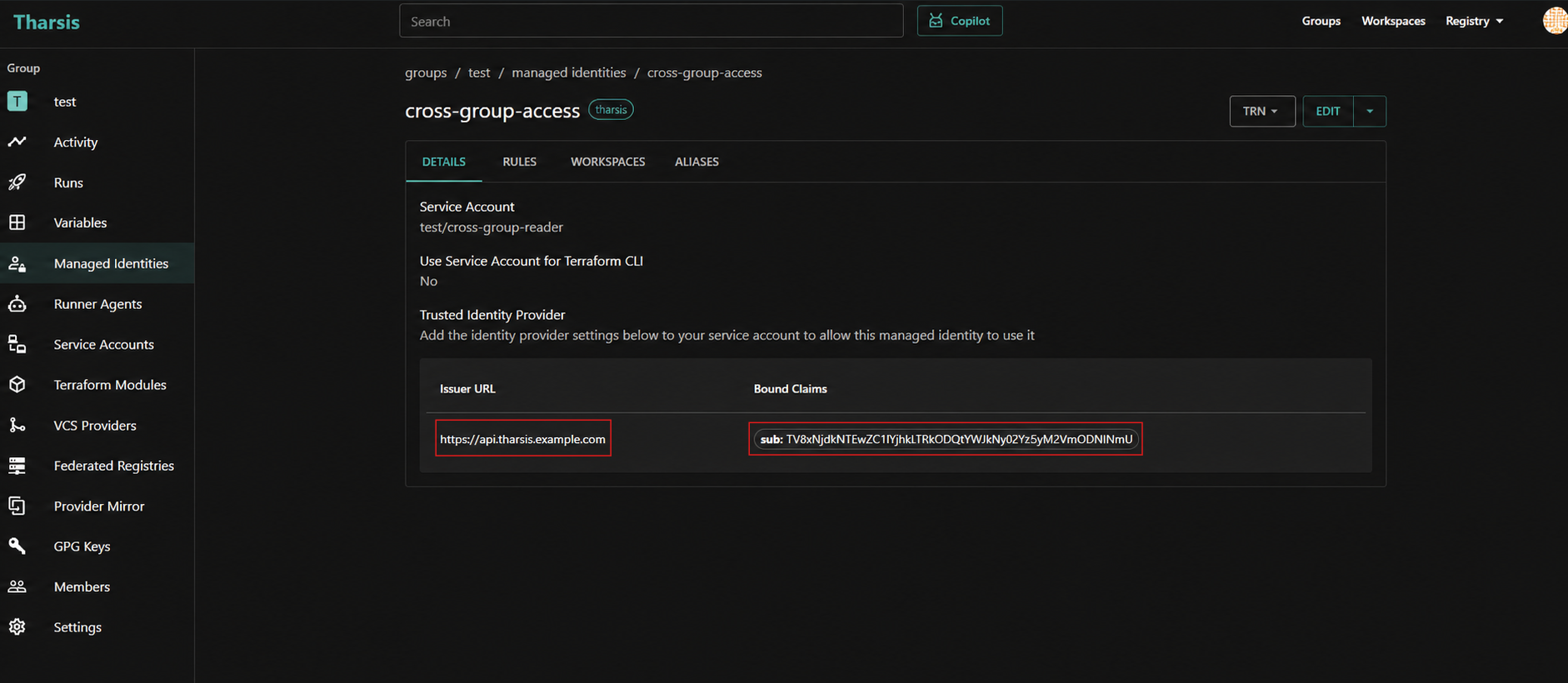Image resolution: width=1568 pixels, height=683 pixels.
Task: Click the groups breadcrumb link
Action: coord(426,72)
